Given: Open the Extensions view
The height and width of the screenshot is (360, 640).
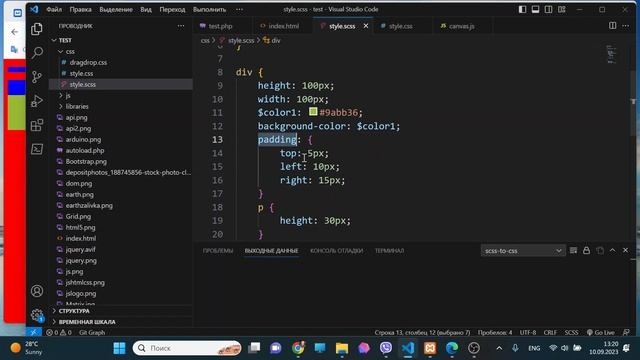Looking at the screenshot, I should pos(37,125).
